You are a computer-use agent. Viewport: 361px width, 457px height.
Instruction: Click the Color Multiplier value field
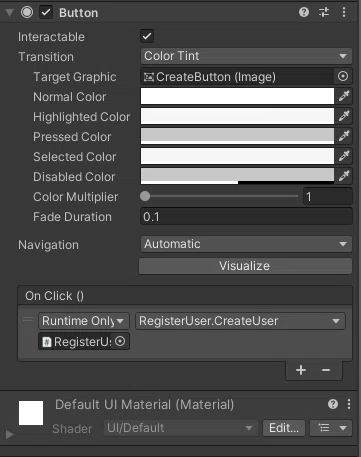pyautogui.click(x=327, y=196)
